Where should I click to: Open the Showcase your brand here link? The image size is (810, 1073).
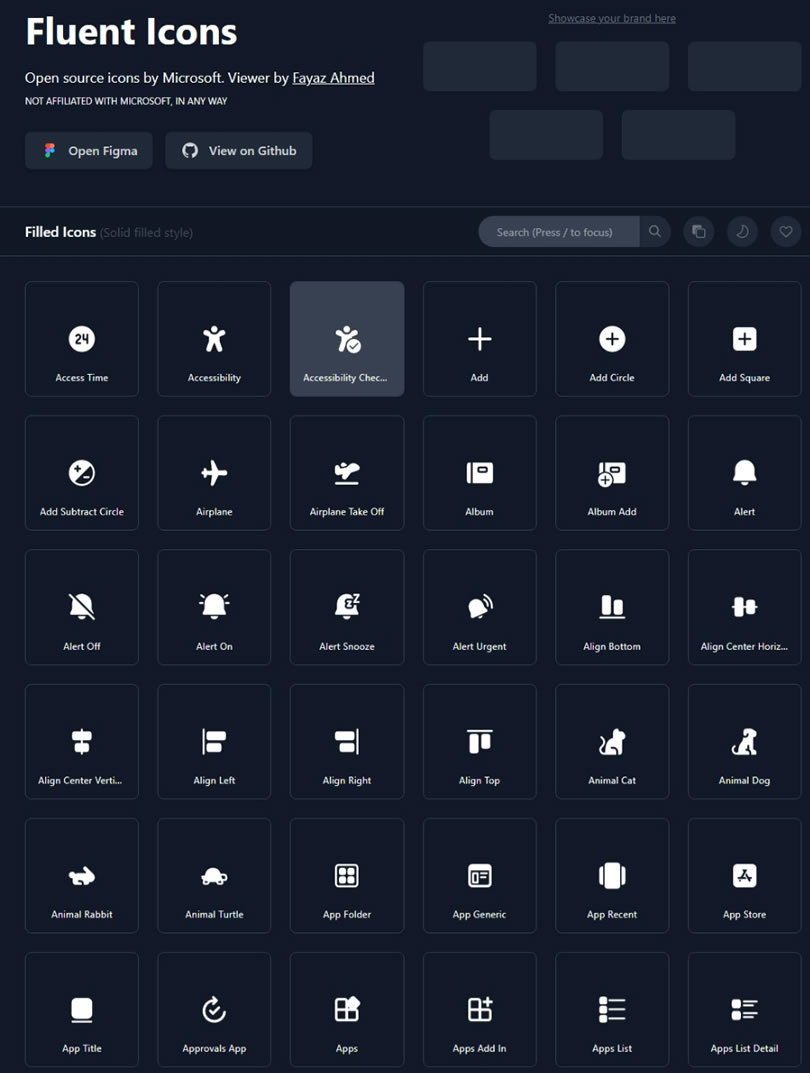[x=612, y=18]
